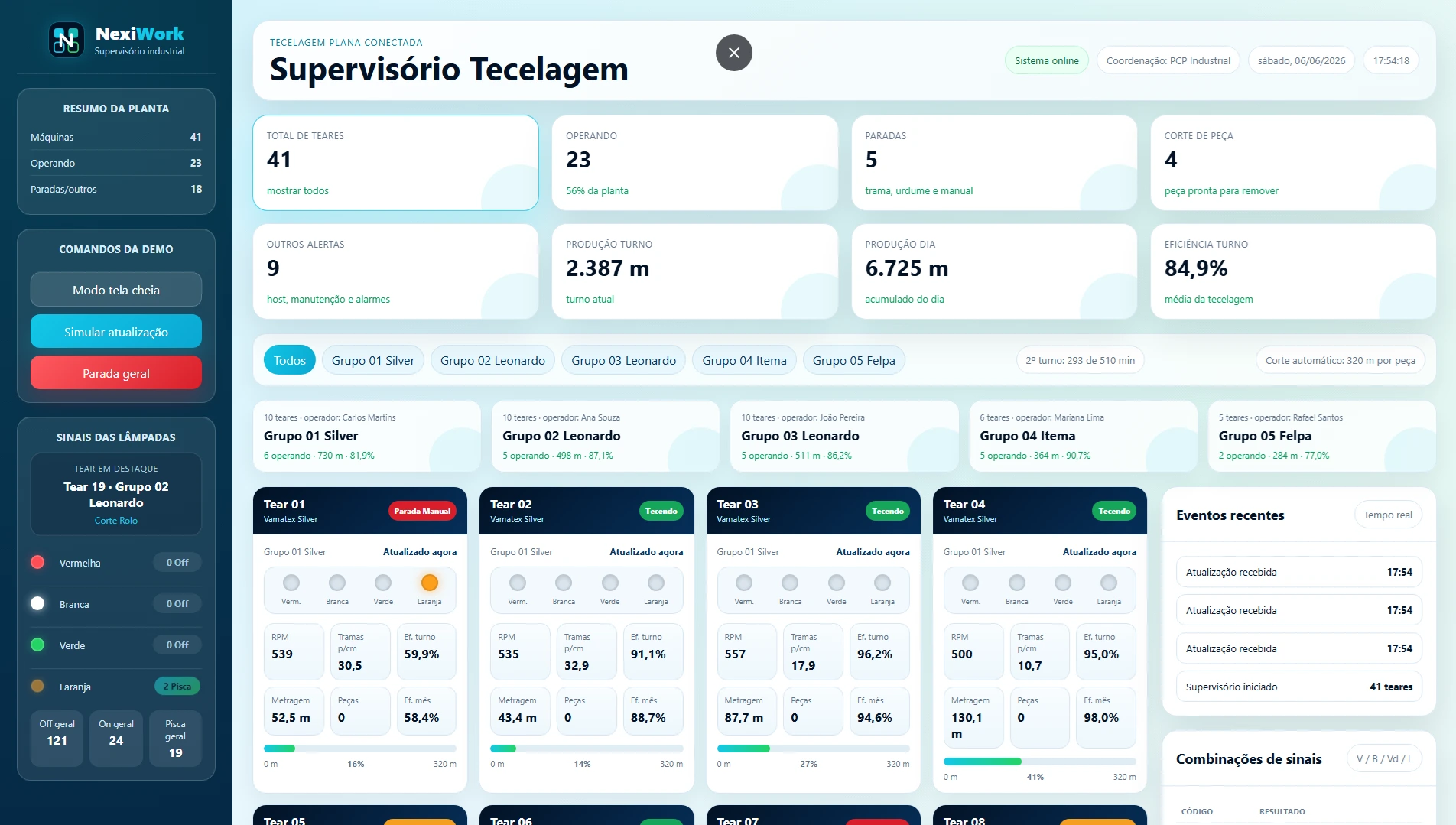The image size is (1456, 825).
Task: Click the Off geral 121 counter
Action: point(57,738)
